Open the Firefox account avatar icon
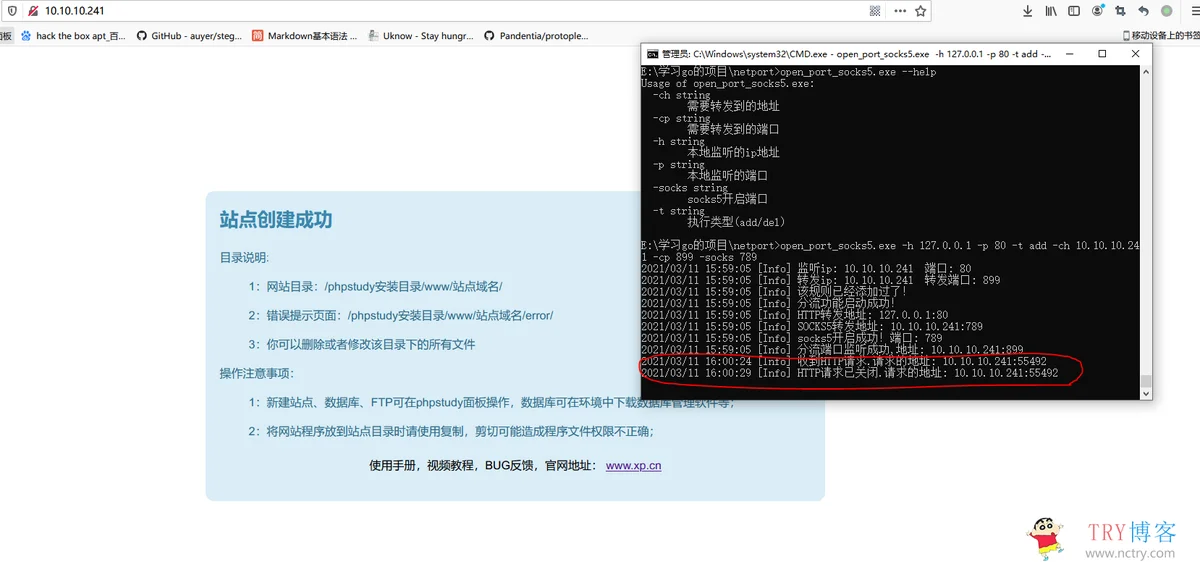The width and height of the screenshot is (1200, 562). click(1098, 11)
